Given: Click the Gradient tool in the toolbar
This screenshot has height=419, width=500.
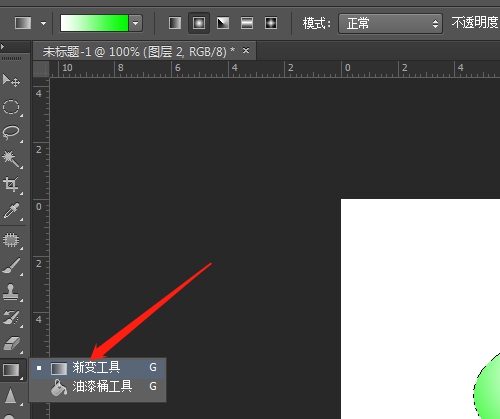Looking at the screenshot, I should pyautogui.click(x=12, y=370).
